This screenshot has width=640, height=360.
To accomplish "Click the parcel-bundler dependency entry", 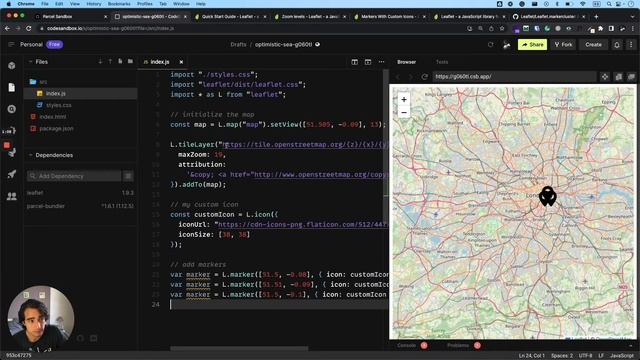I will (x=80, y=206).
